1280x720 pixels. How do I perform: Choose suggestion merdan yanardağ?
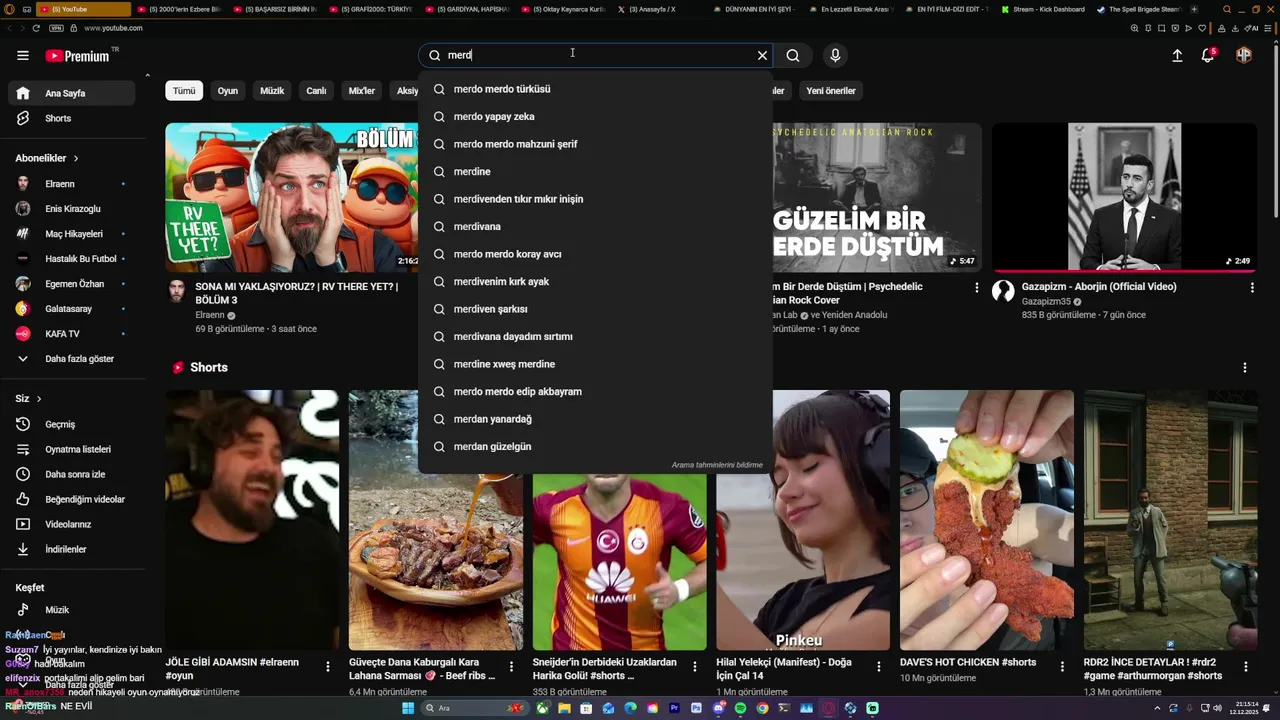click(595, 419)
